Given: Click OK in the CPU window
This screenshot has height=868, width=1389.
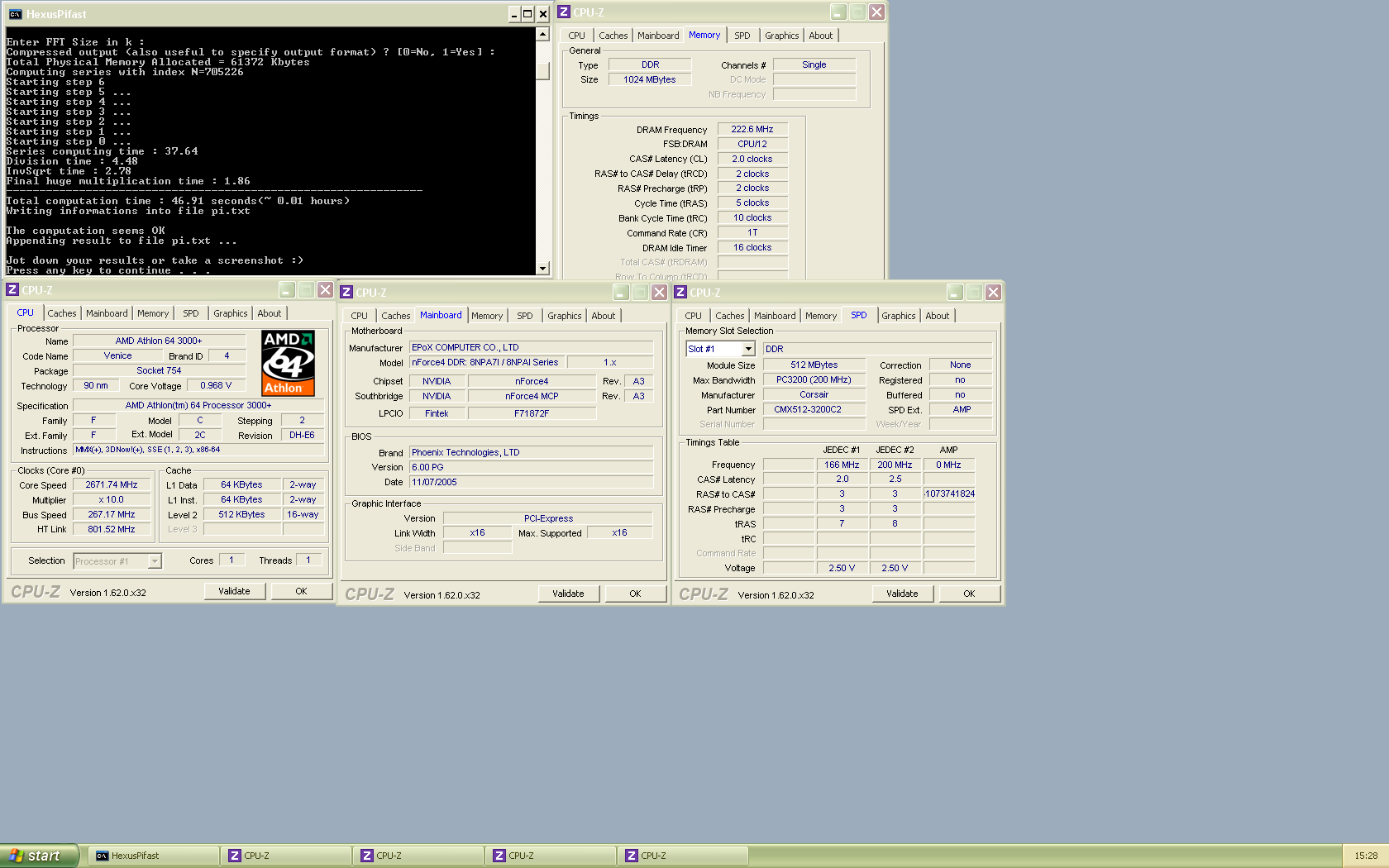Looking at the screenshot, I should (301, 591).
